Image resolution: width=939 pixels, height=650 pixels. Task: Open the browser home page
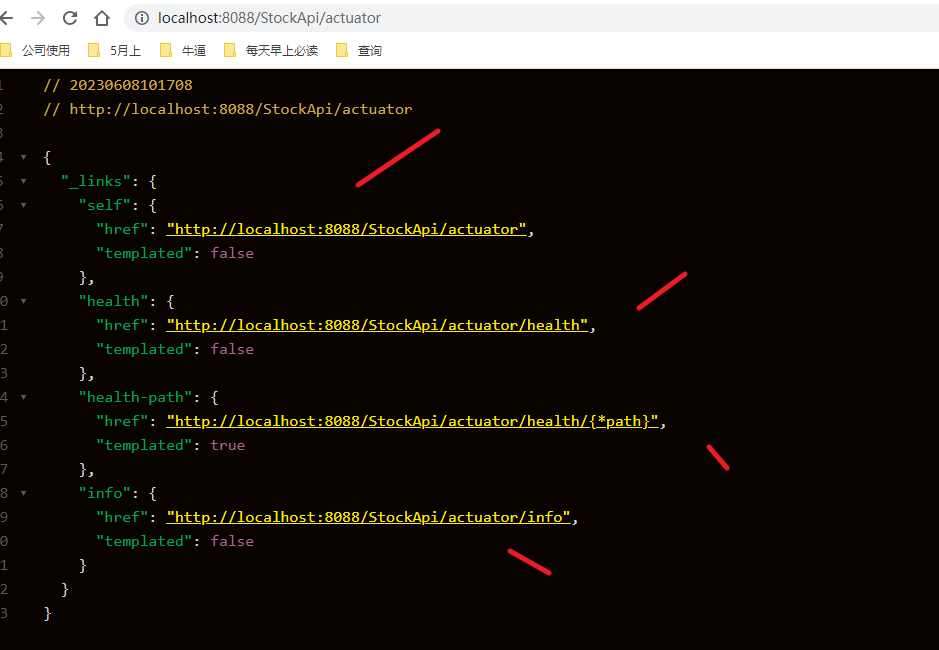(102, 18)
